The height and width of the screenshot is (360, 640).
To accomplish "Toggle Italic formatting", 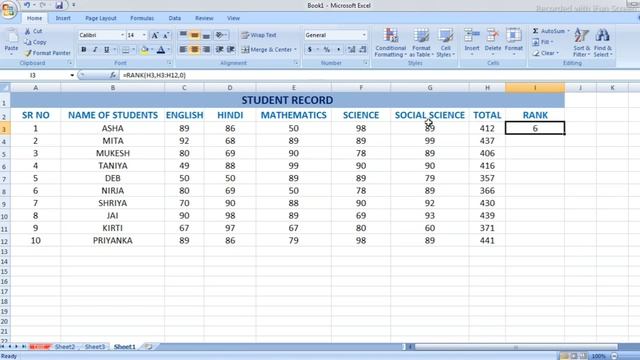I will 95,50.
